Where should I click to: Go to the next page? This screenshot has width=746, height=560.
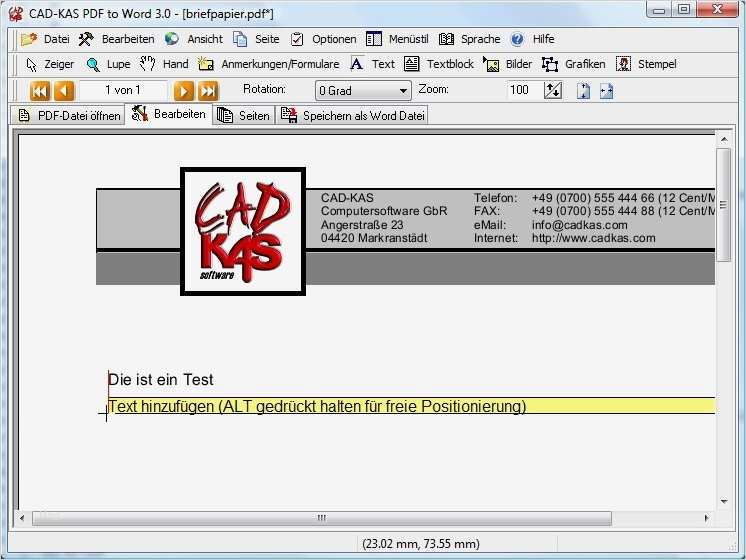[184, 90]
